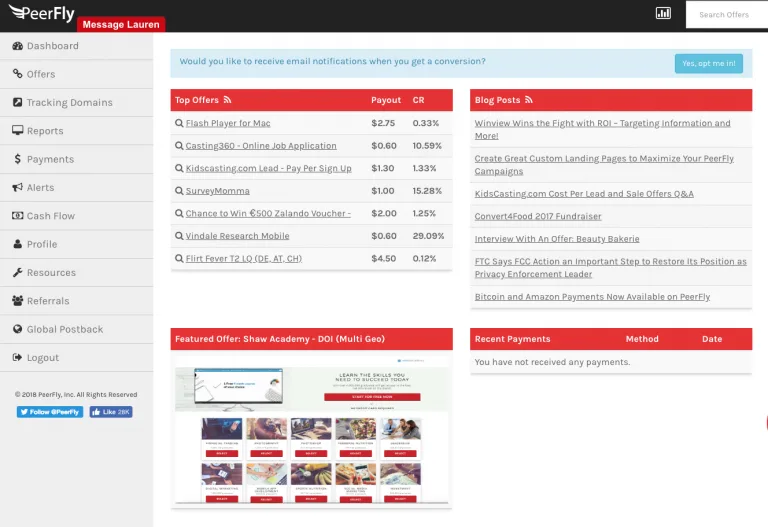
Task: Open 'Interview With An Offer: Beauty Bakerie'
Action: coord(557,239)
